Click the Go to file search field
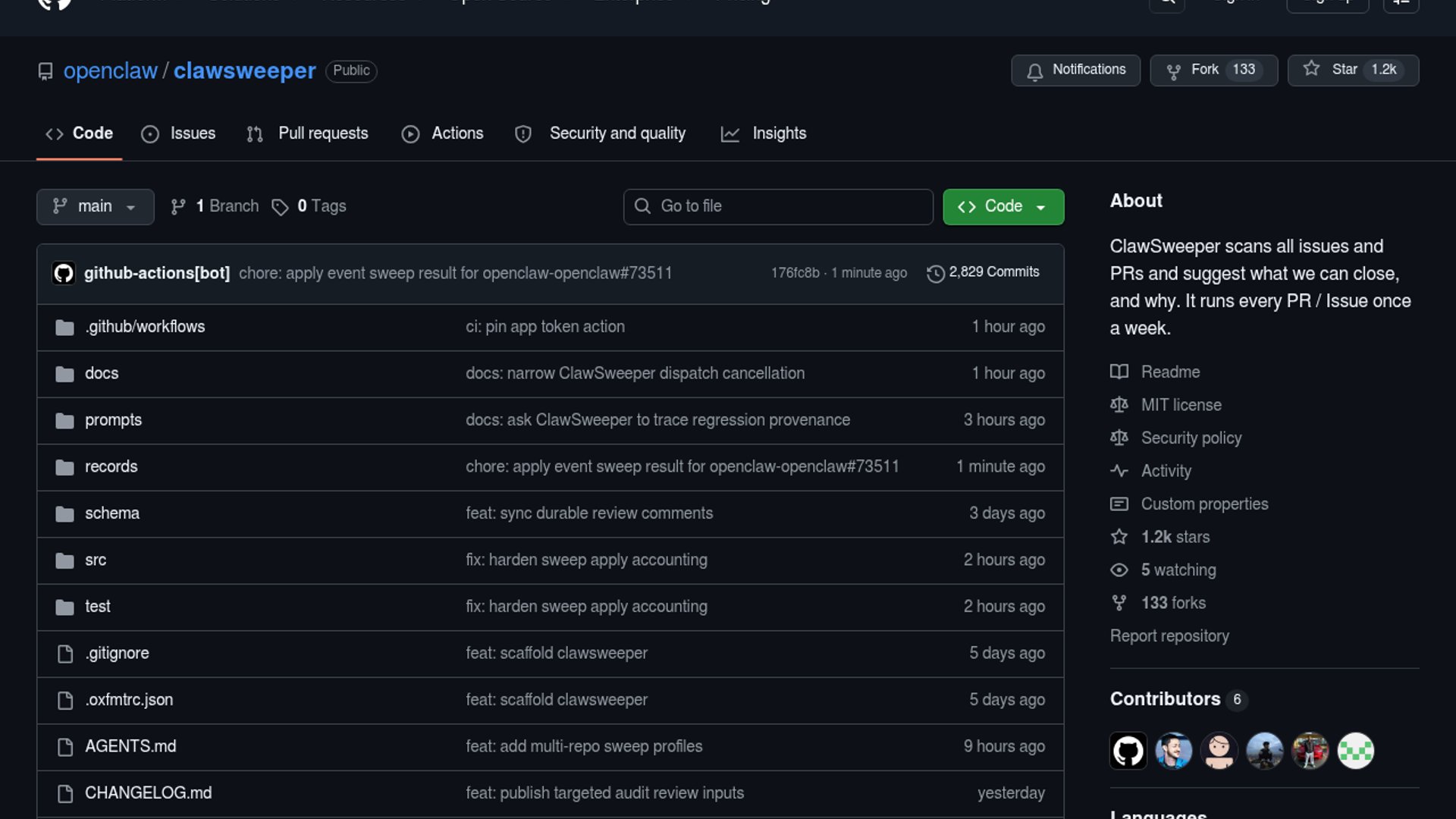The height and width of the screenshot is (819, 1456). pos(778,206)
